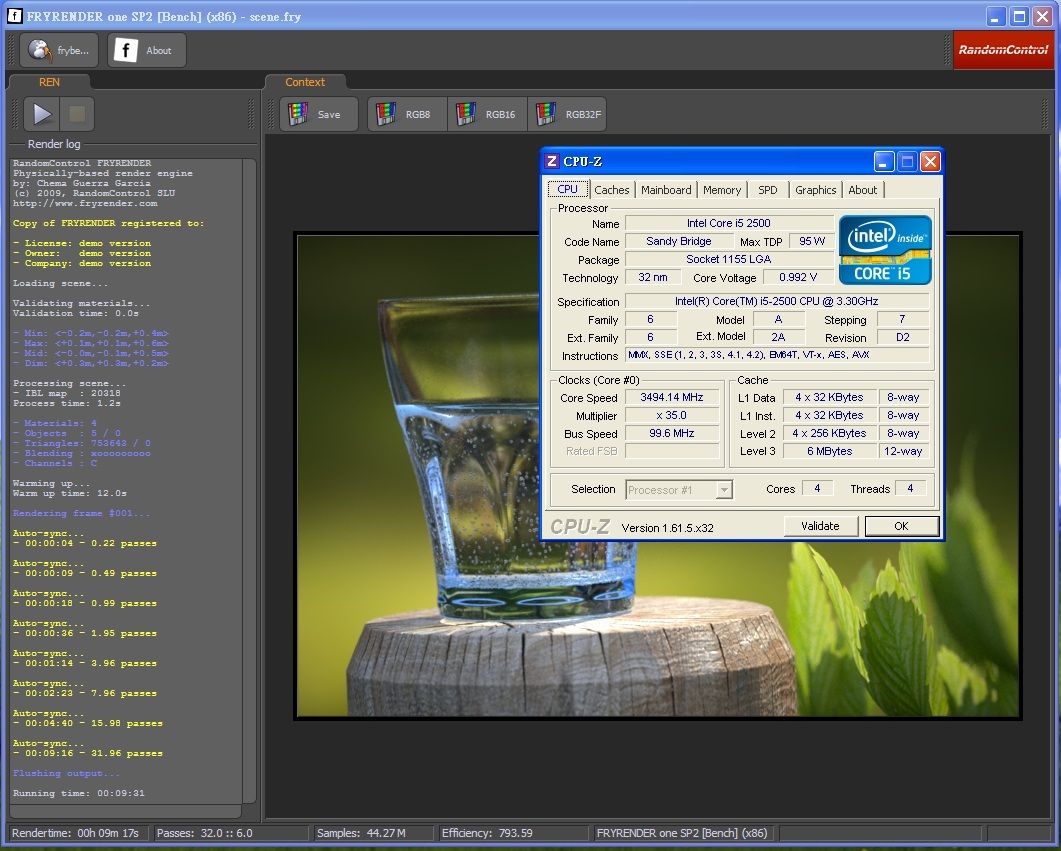Click the Validate button in CPU-Z
This screenshot has width=1061, height=851.
pos(820,526)
